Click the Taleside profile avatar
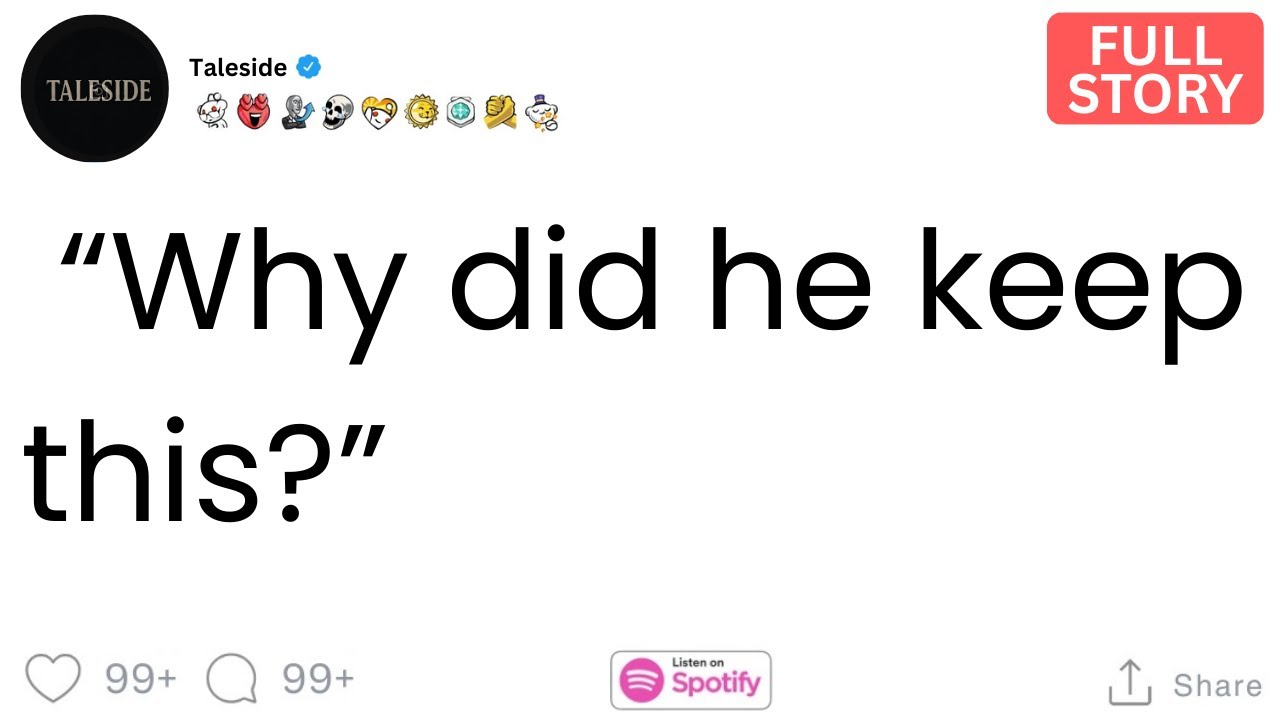Image resolution: width=1280 pixels, height=720 pixels. coord(94,89)
